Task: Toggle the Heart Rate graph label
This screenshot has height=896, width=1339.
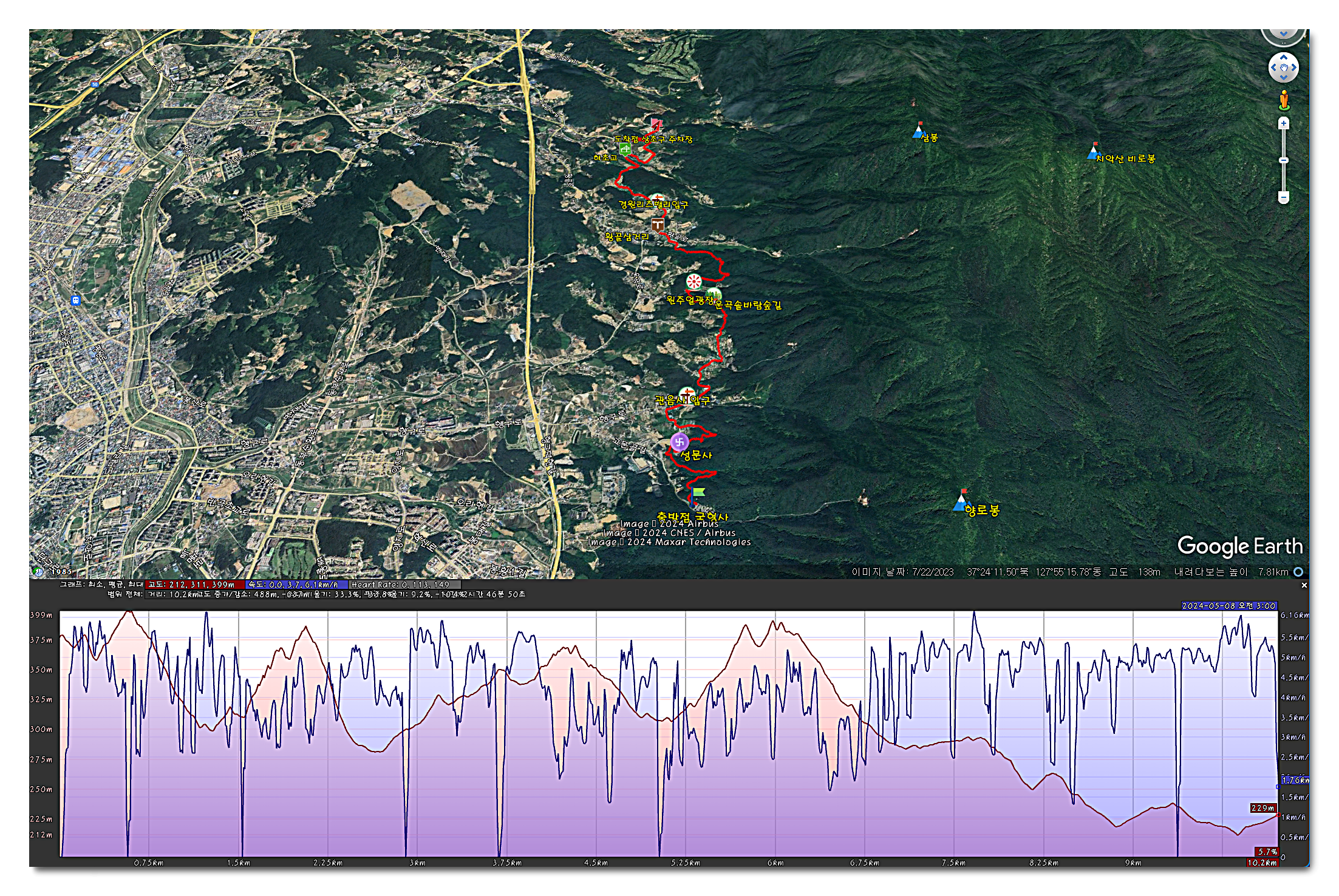Action: [404, 585]
